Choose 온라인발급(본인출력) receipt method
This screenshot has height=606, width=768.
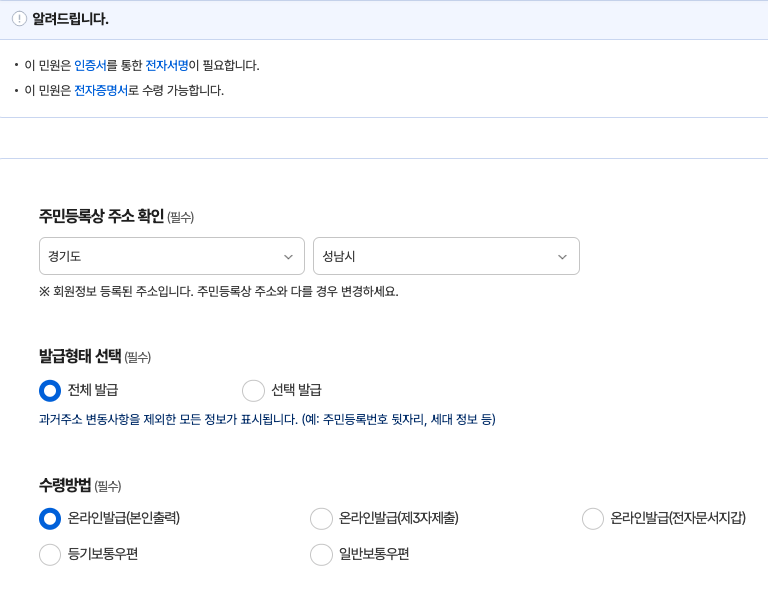[50, 519]
